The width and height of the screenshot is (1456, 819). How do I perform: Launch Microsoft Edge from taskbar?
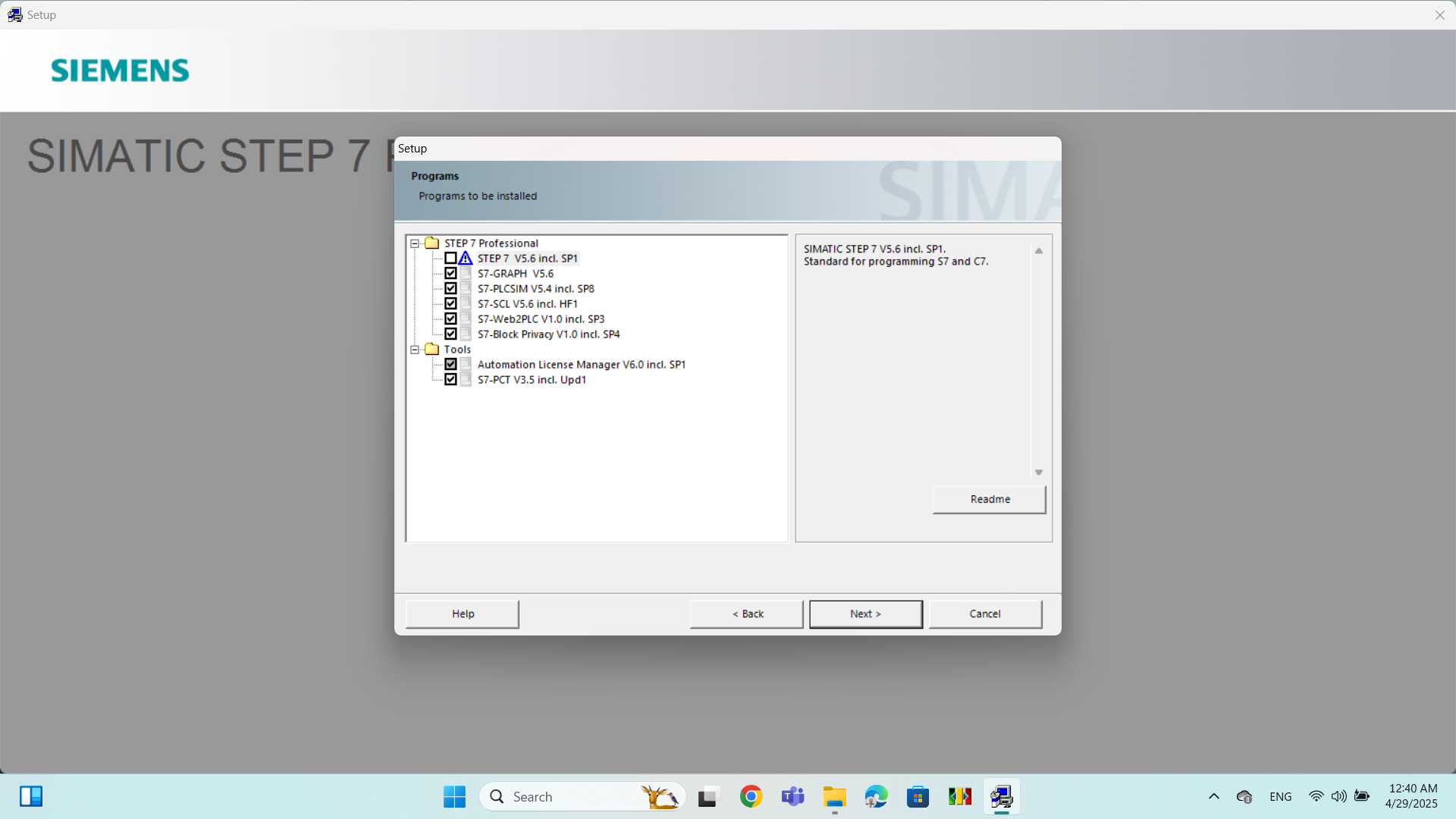(876, 797)
